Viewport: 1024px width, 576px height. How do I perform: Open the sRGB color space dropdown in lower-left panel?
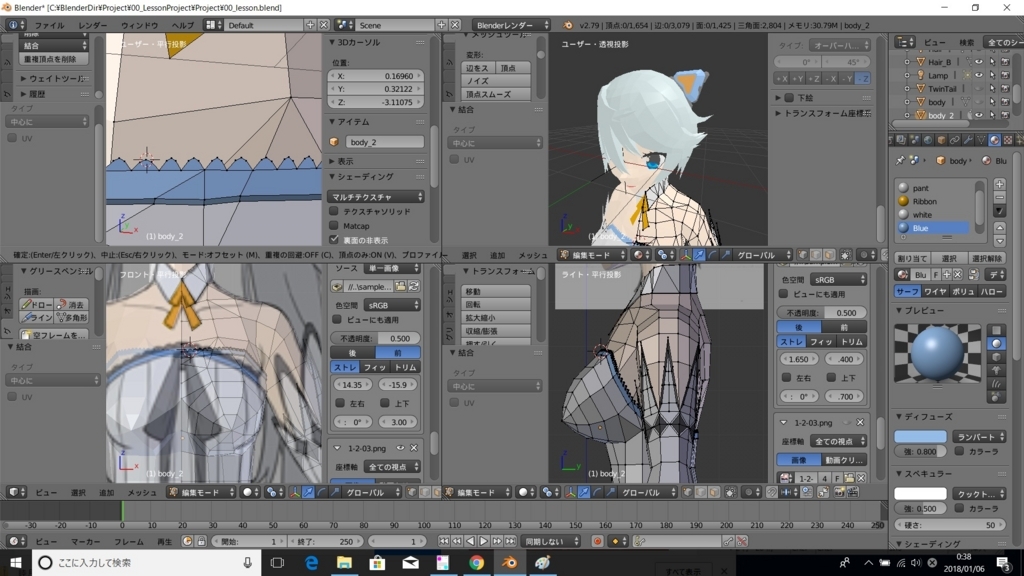(392, 305)
